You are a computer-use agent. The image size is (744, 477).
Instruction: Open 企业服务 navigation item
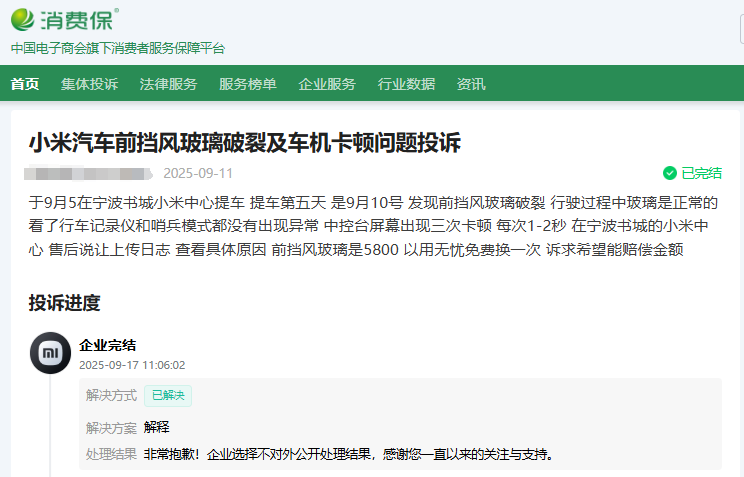click(327, 84)
